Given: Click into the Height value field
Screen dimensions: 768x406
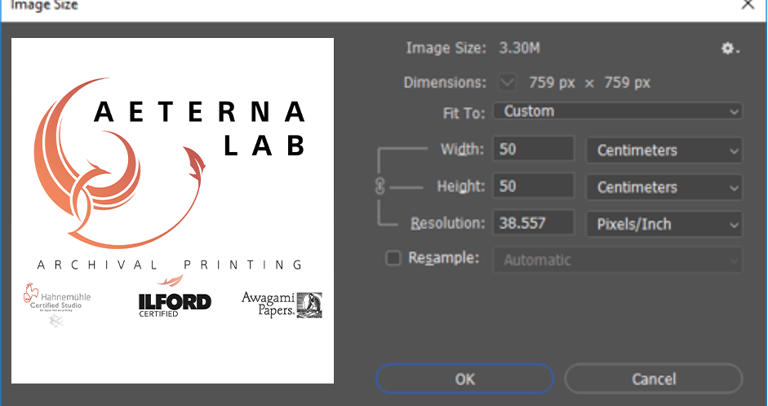Looking at the screenshot, I should tap(533, 186).
